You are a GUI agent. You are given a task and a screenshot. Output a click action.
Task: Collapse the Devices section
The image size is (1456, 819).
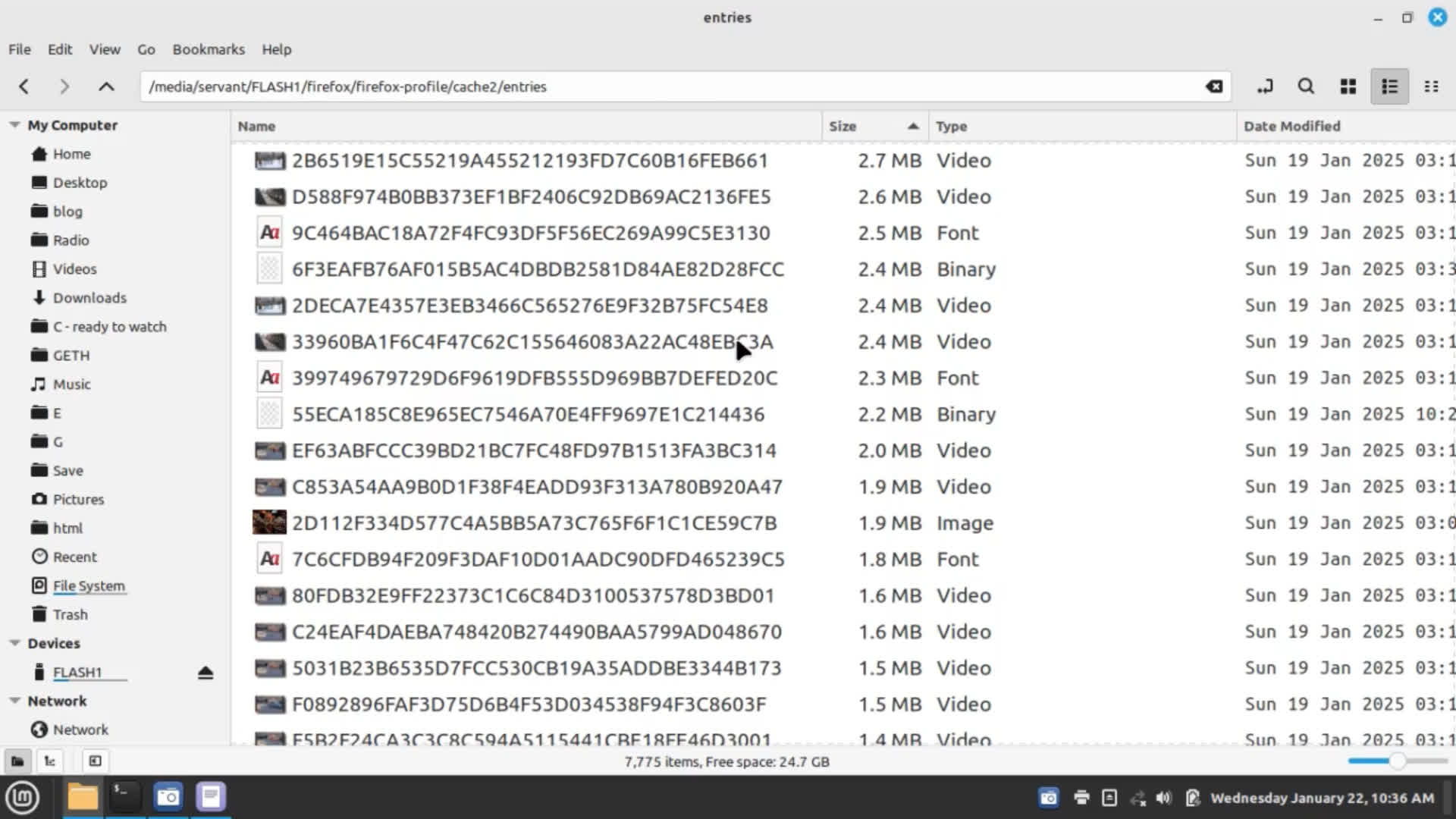(14, 643)
